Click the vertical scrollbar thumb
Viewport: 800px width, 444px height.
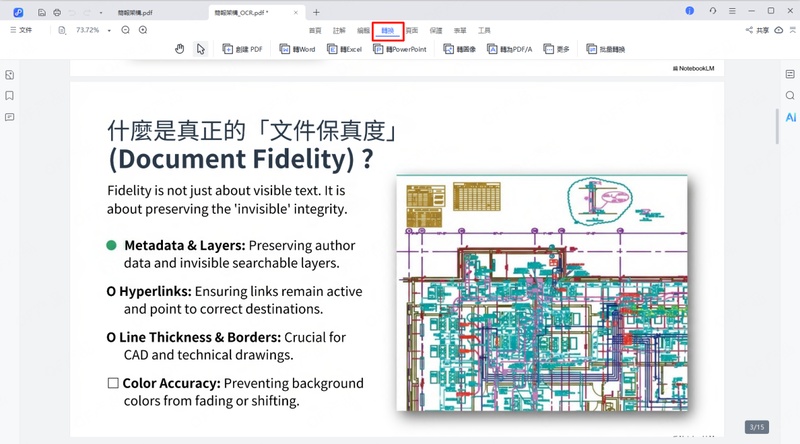pyautogui.click(x=777, y=126)
